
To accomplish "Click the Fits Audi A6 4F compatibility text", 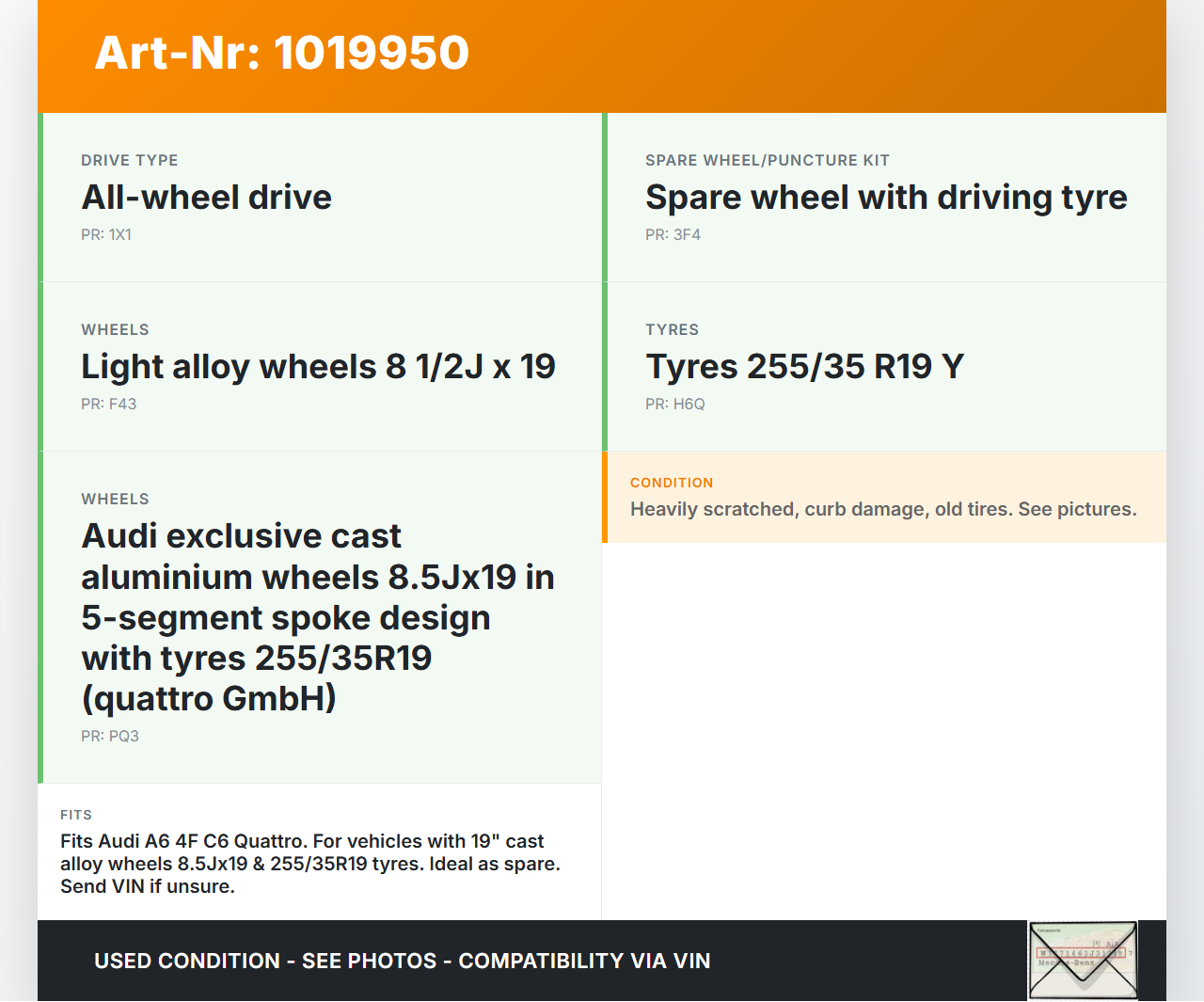I will pyautogui.click(x=309, y=864).
